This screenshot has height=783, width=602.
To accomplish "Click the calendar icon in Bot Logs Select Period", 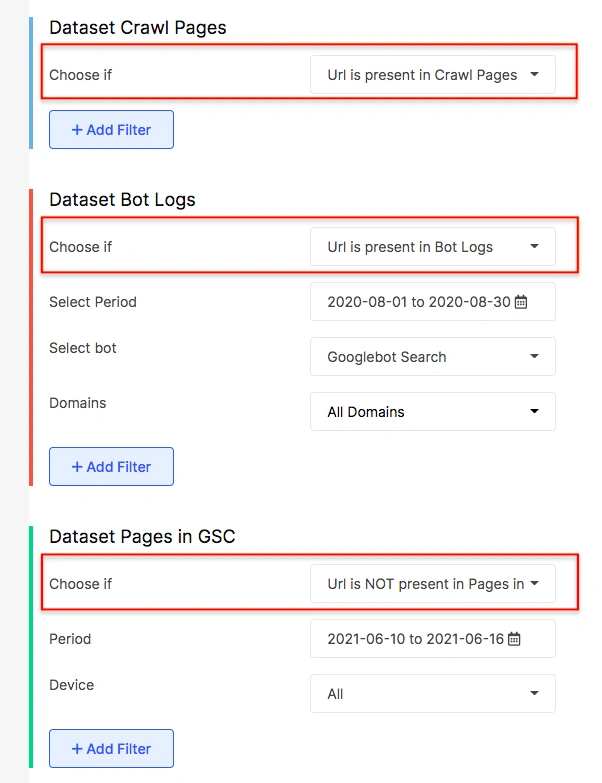I will pos(520,302).
